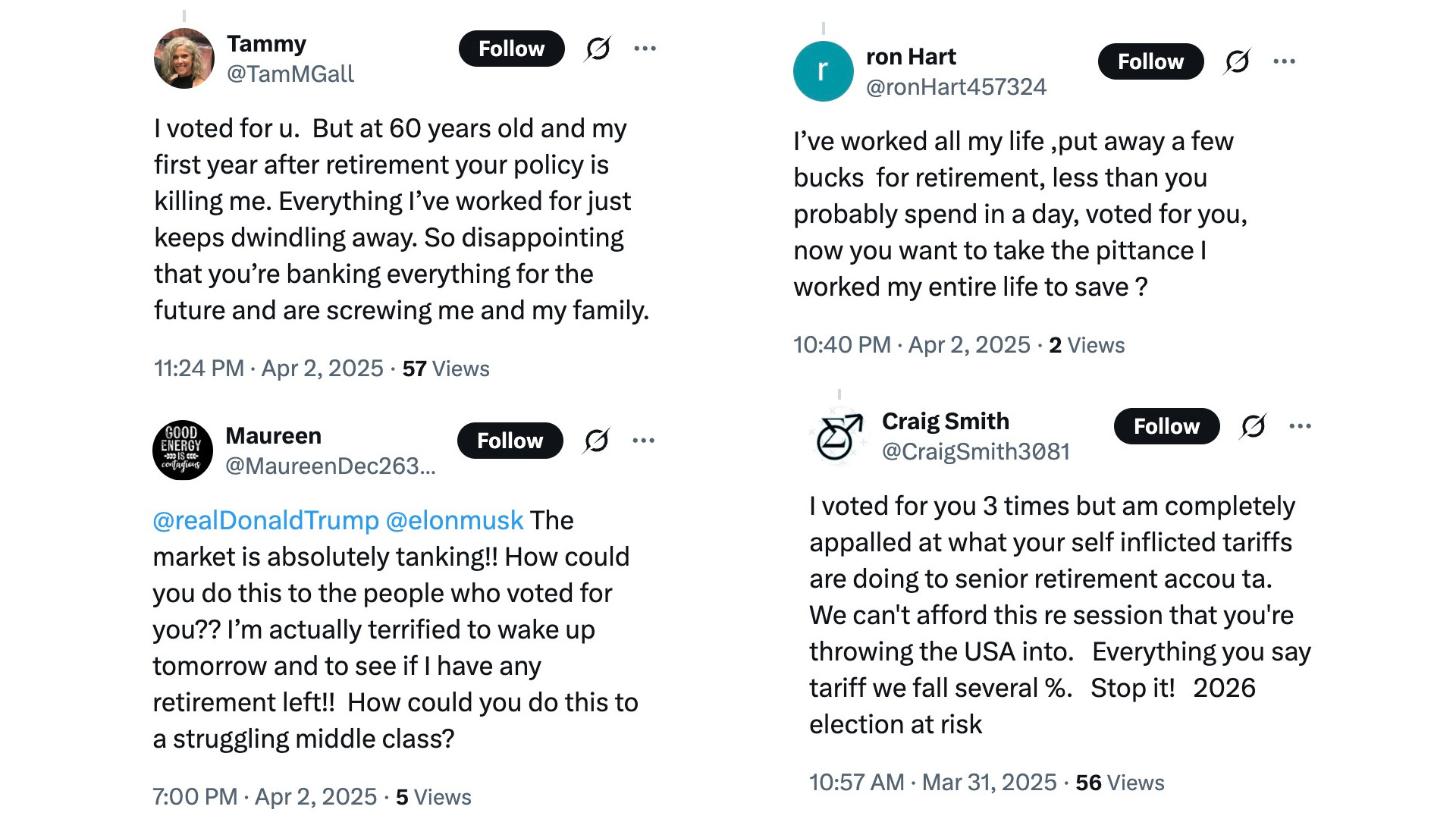The height and width of the screenshot is (819, 1456).
Task: Open the @elonmusk mention link
Action: click(455, 521)
